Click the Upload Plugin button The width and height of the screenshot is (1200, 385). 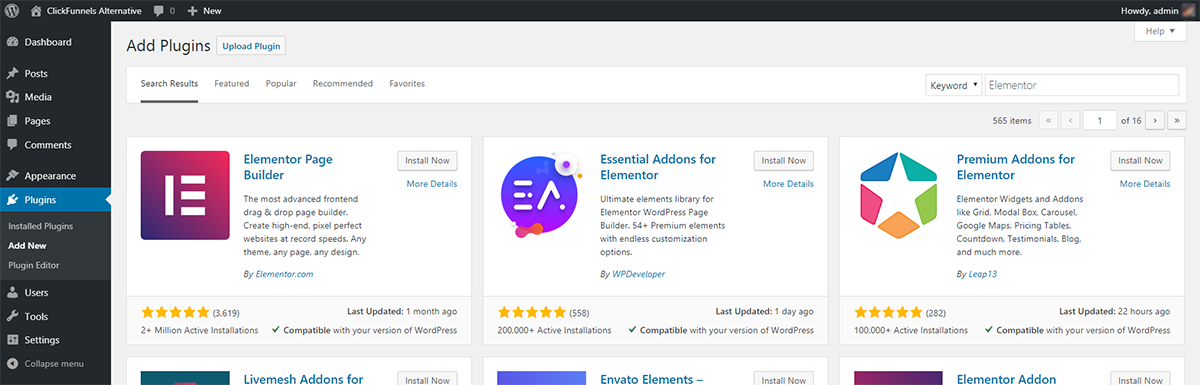click(252, 46)
